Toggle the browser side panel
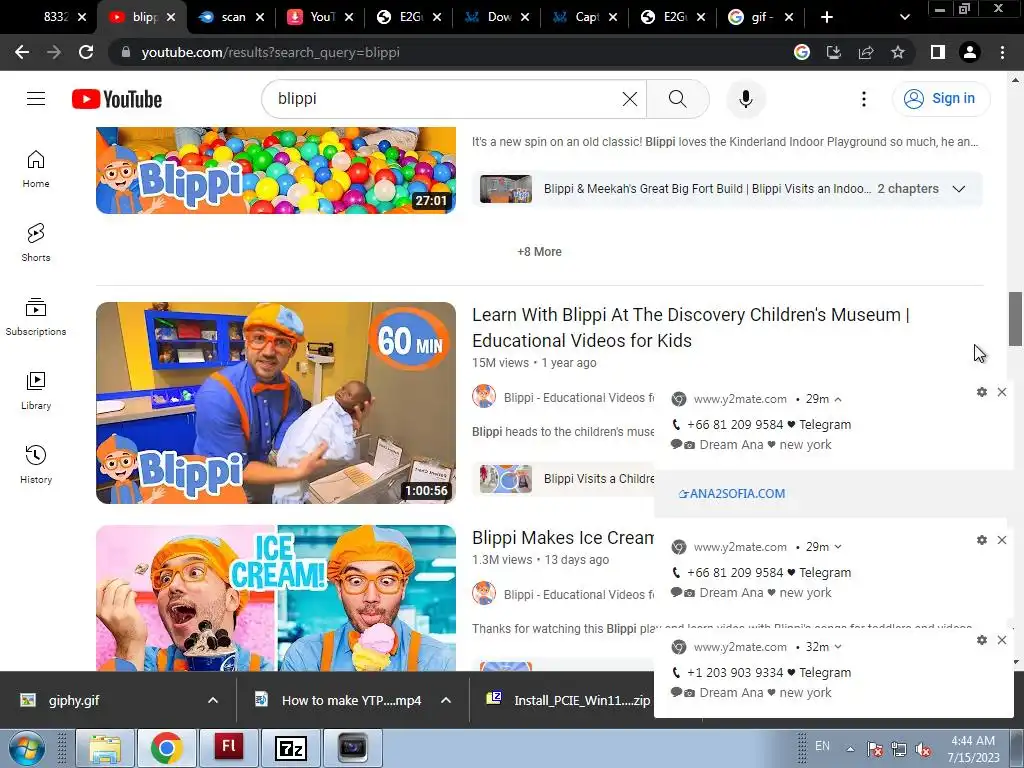Screen dimensions: 1024x768 [x=938, y=52]
